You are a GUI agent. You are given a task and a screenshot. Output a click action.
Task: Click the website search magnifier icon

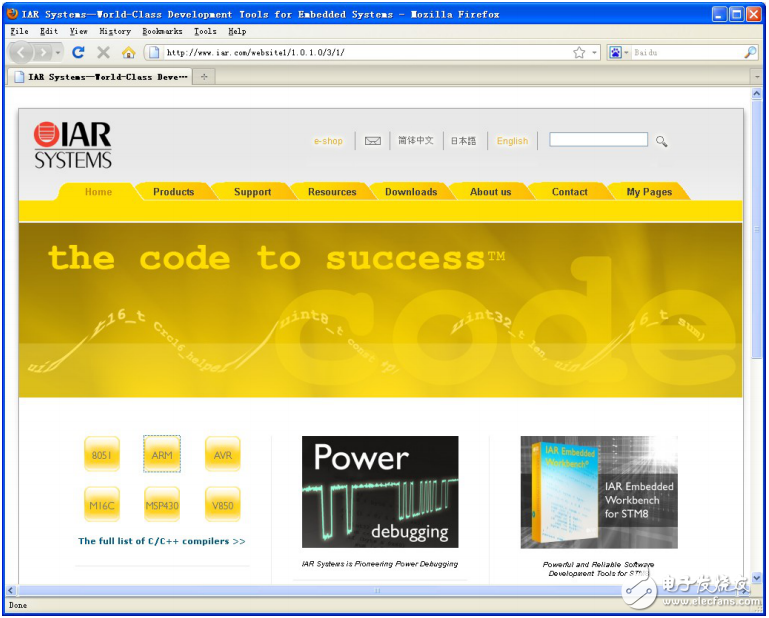click(661, 141)
